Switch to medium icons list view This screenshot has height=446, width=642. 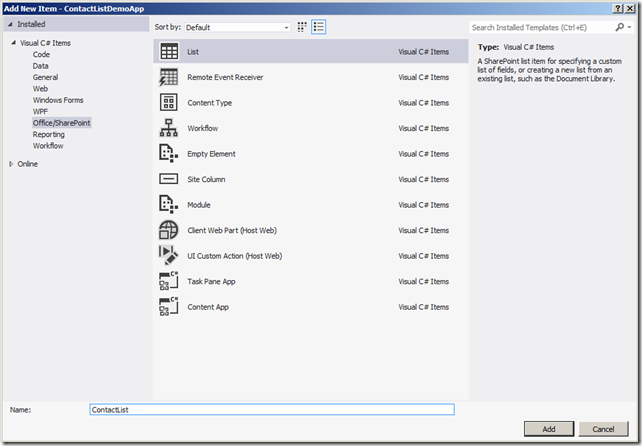coord(319,27)
